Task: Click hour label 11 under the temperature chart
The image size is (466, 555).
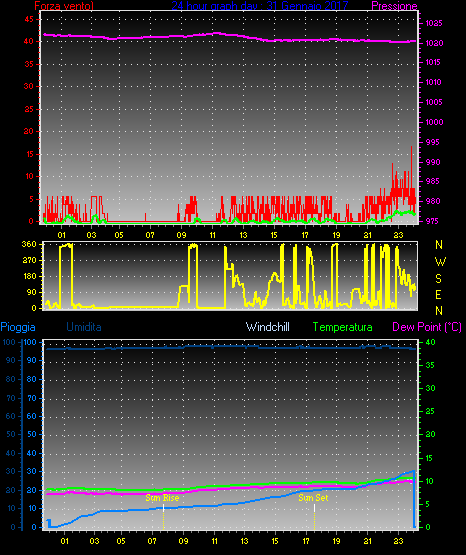Action: pos(214,541)
